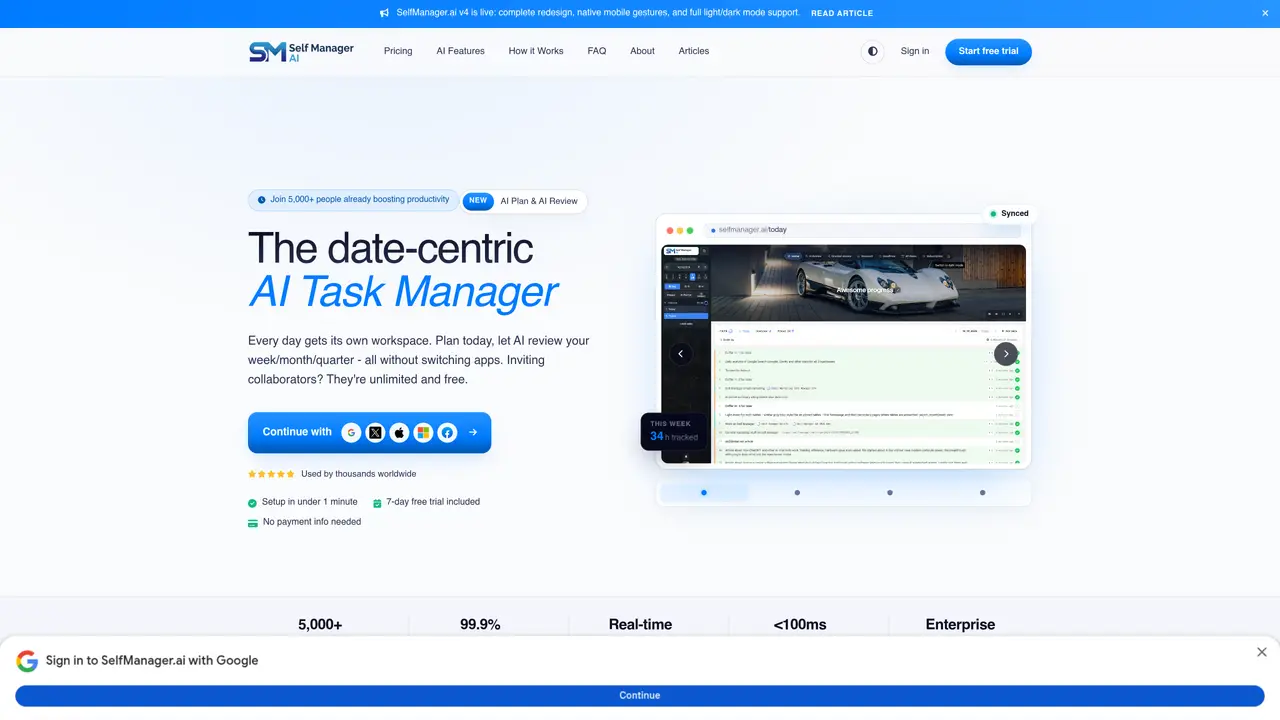Screen dimensions: 1280x720
Task: Select the first carousel dot
Action: tap(704, 492)
